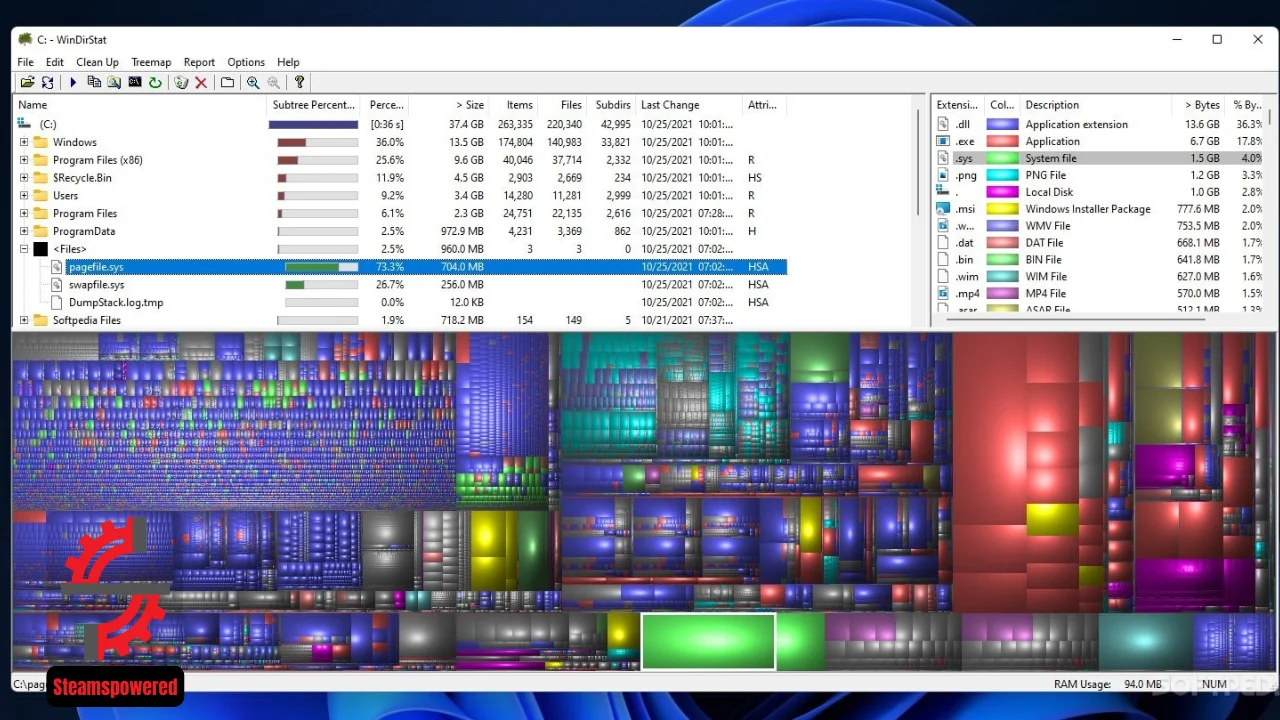Image resolution: width=1280 pixels, height=720 pixels.
Task: Sort by the > Size column header
Action: [x=449, y=104]
